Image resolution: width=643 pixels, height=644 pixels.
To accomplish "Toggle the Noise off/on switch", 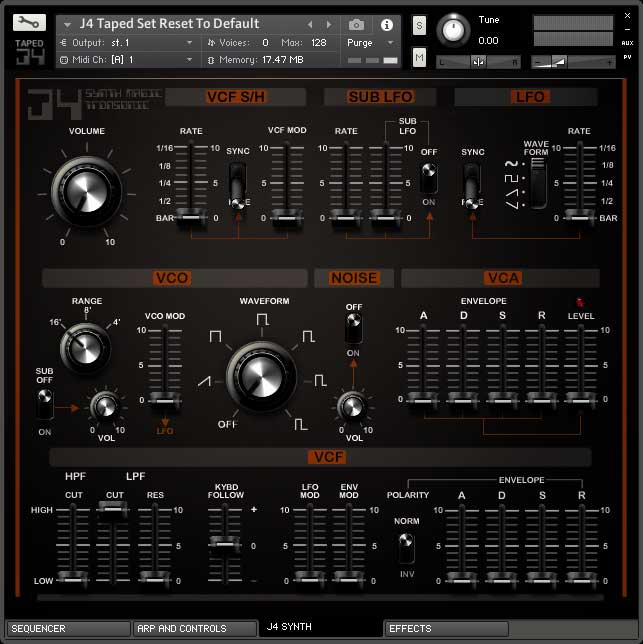I will [353, 327].
